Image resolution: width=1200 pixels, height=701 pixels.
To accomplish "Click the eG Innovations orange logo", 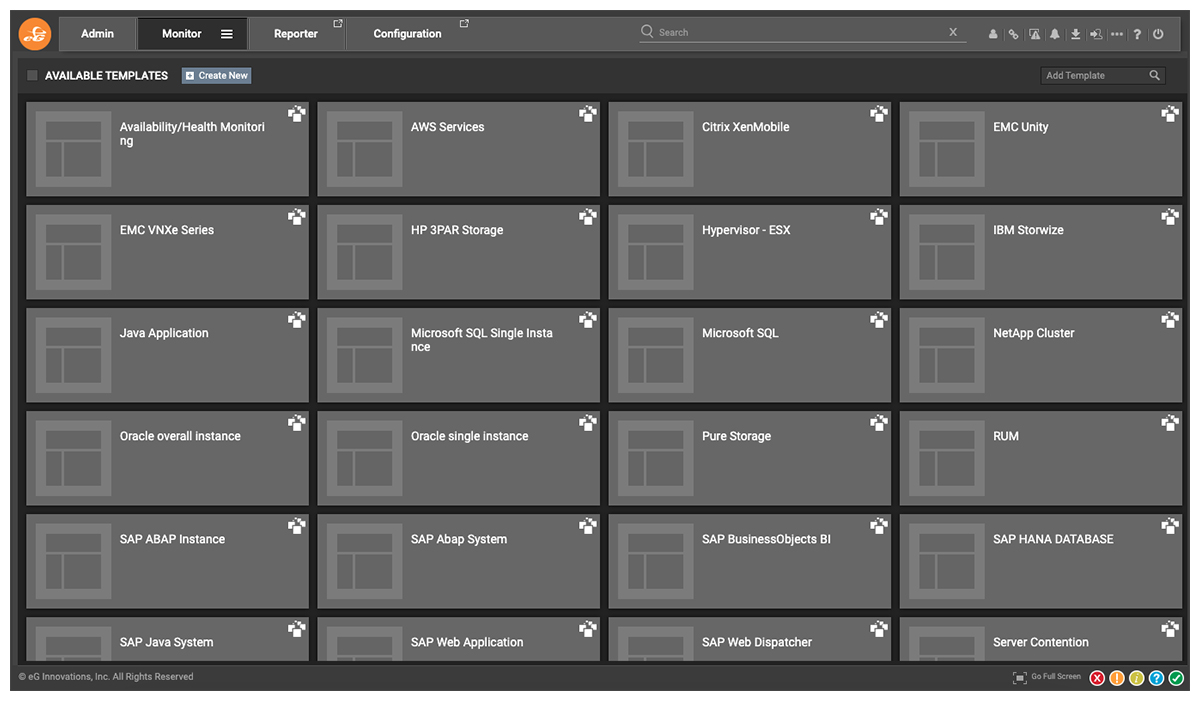I will click(x=35, y=34).
